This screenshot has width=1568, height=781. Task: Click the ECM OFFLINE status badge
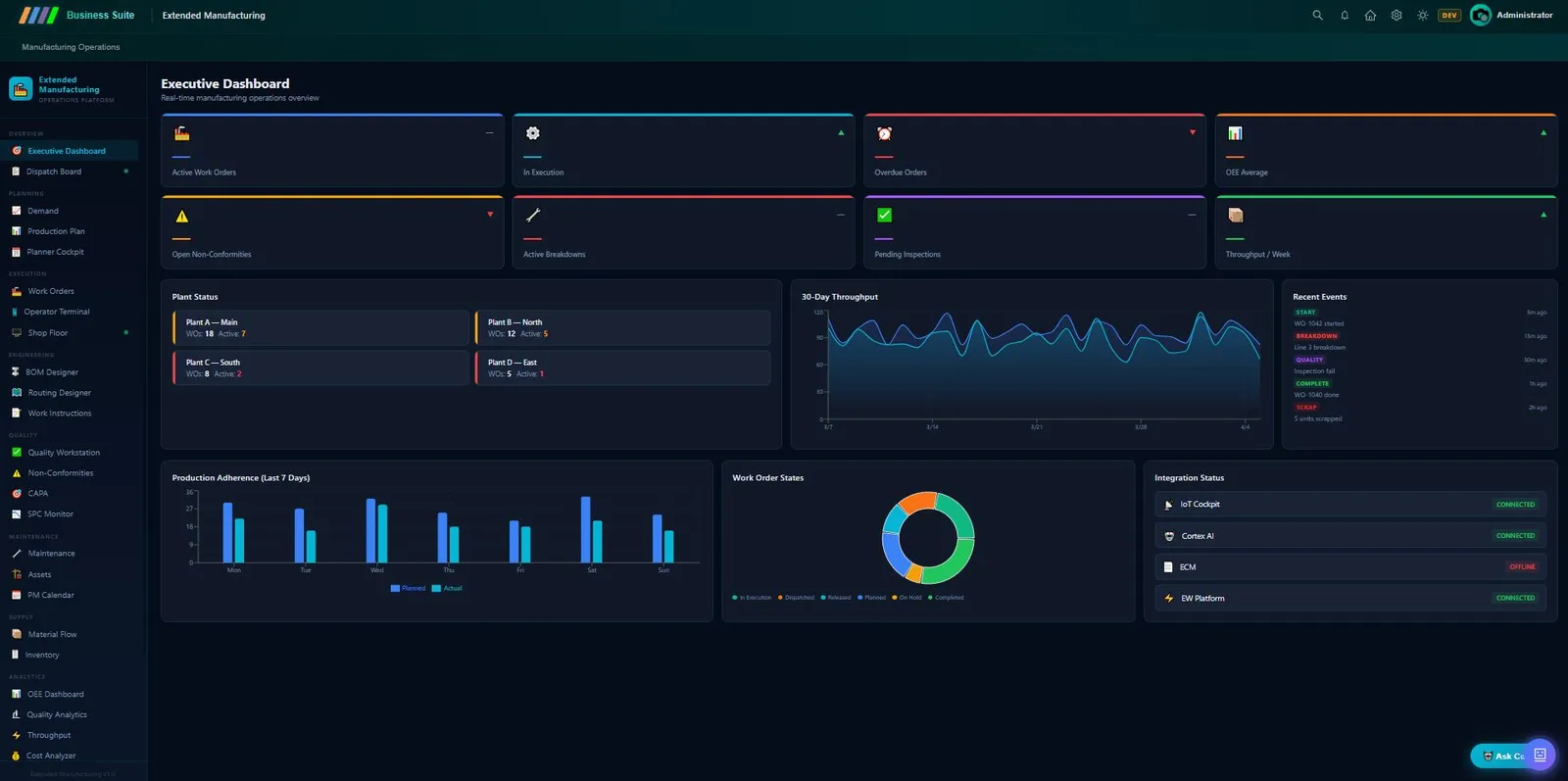coord(1522,567)
